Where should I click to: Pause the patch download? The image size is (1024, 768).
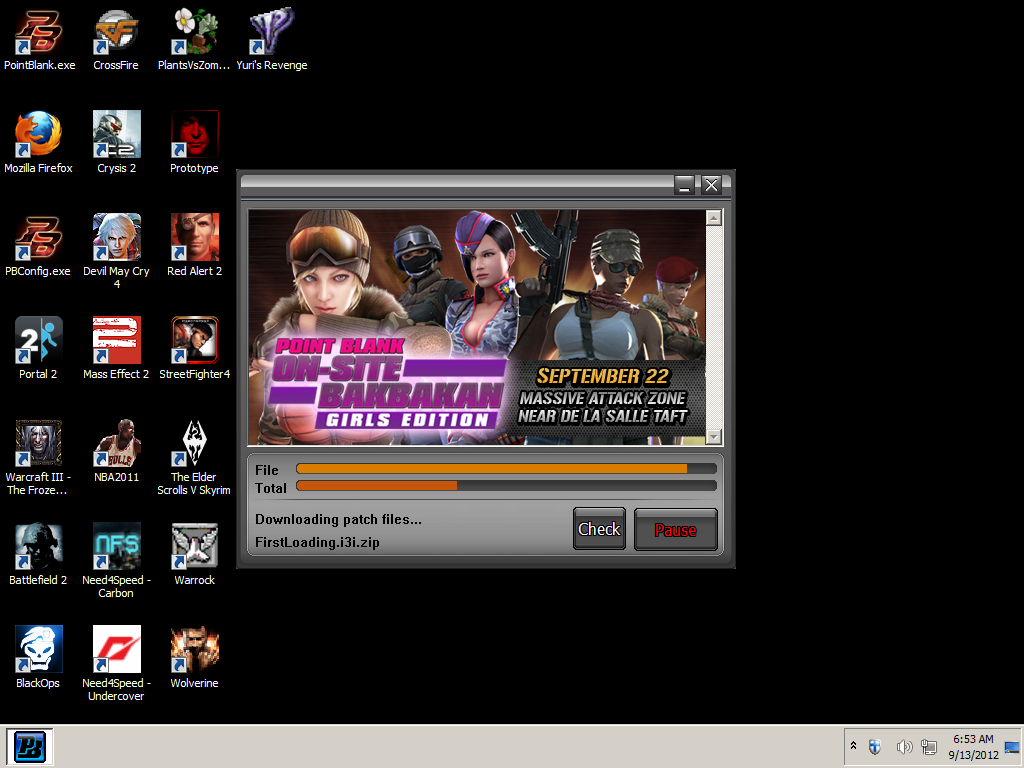(675, 529)
